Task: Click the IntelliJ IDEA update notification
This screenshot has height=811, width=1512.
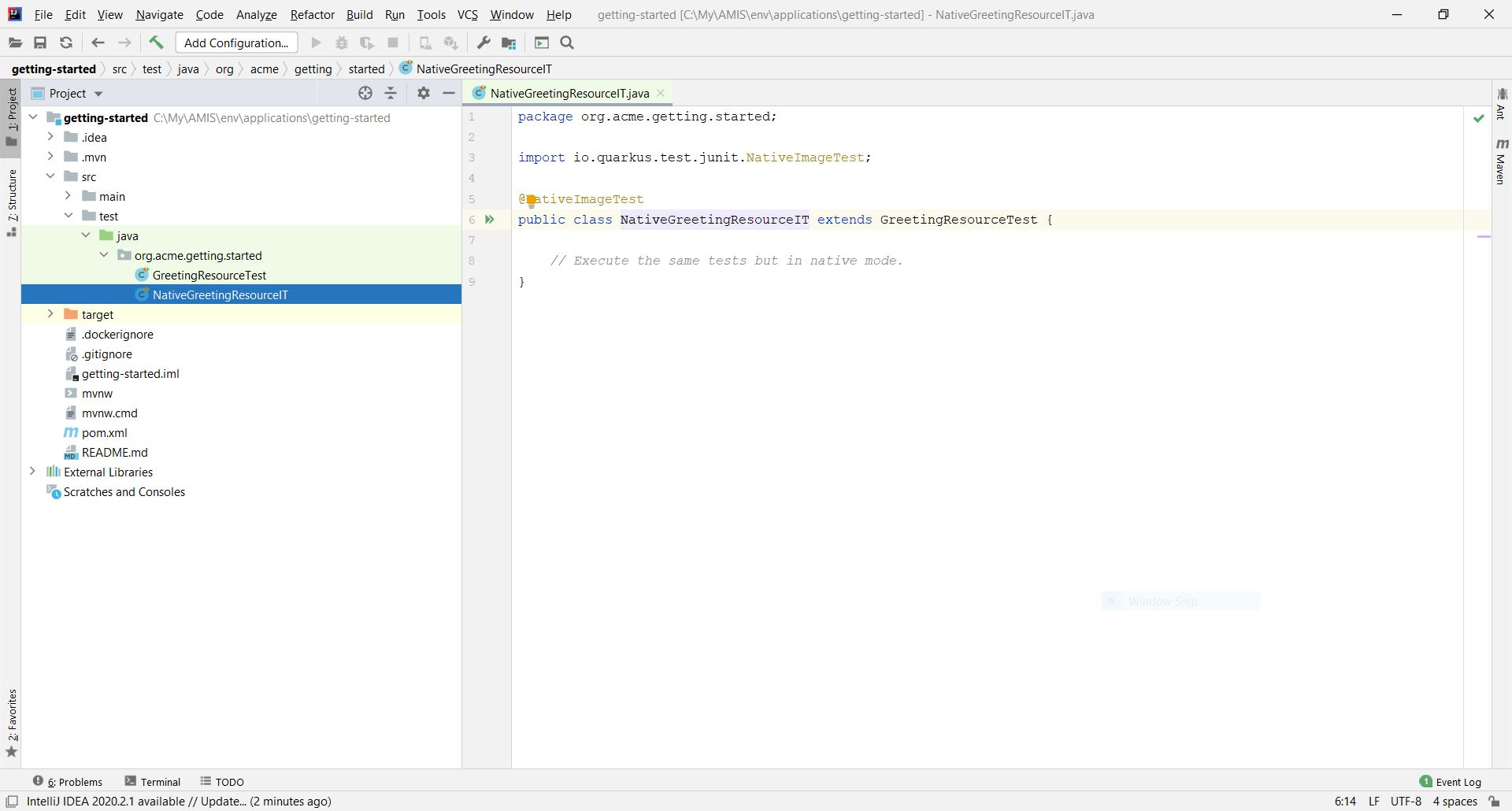Action: (179, 802)
